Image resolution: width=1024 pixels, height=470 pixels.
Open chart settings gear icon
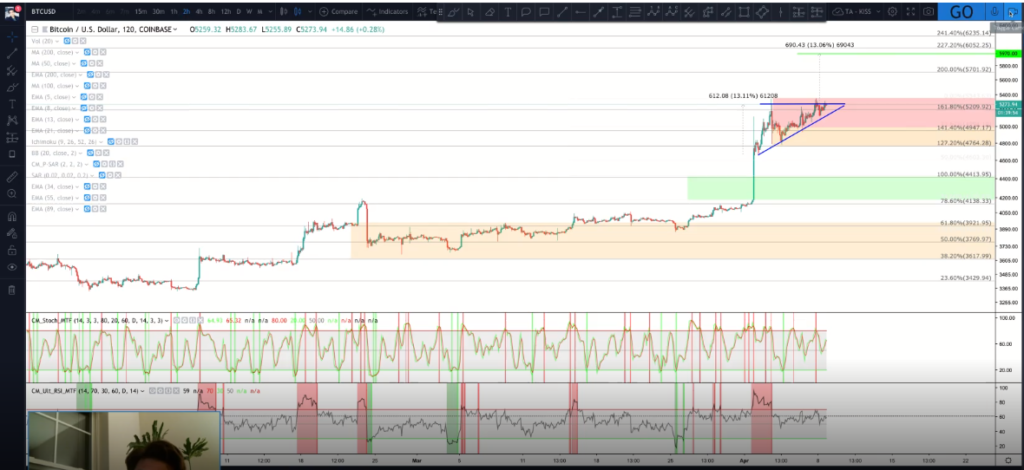[x=893, y=12]
